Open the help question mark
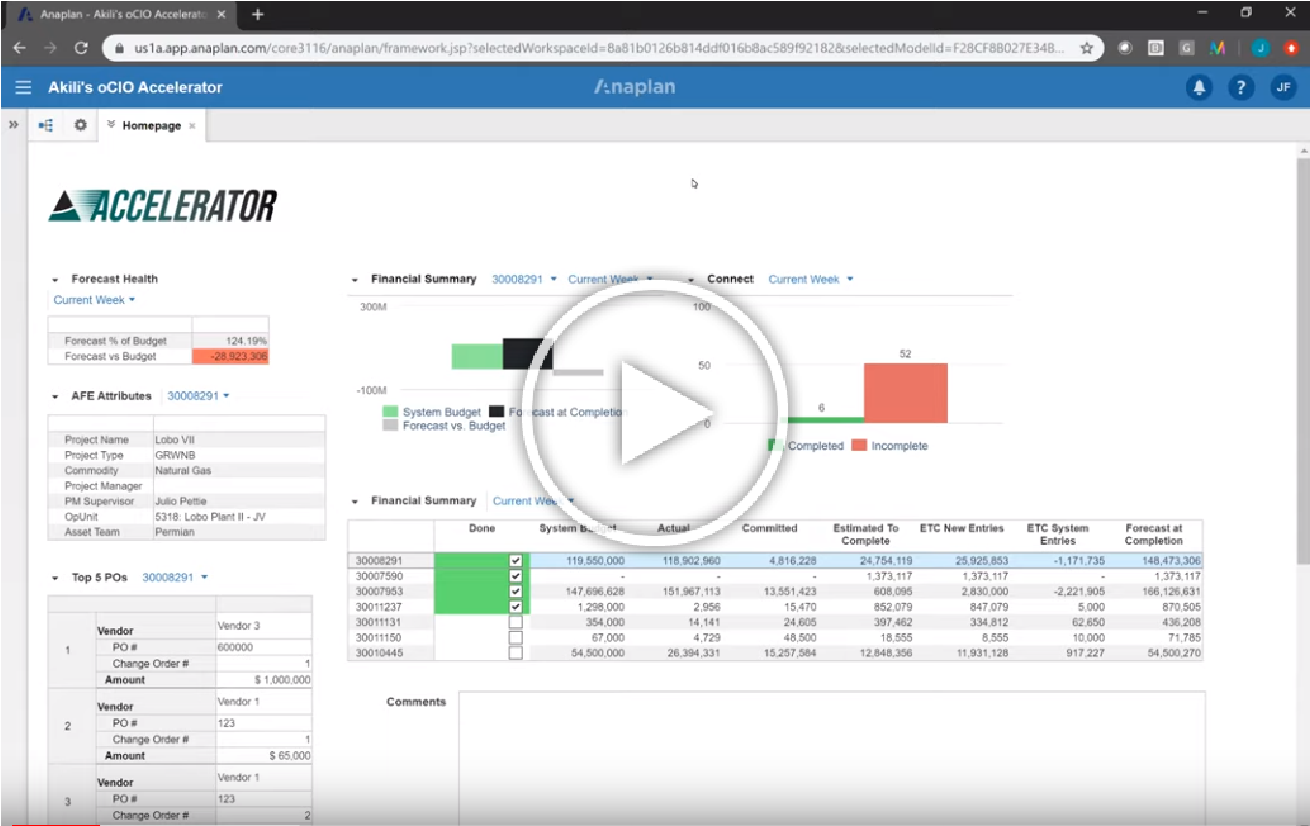 coord(1241,88)
